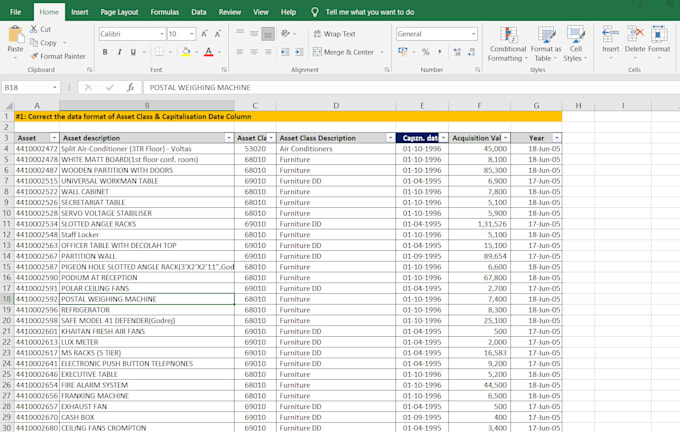Click the Insert Function fx icon
The height and width of the screenshot is (432, 680).
point(130,88)
